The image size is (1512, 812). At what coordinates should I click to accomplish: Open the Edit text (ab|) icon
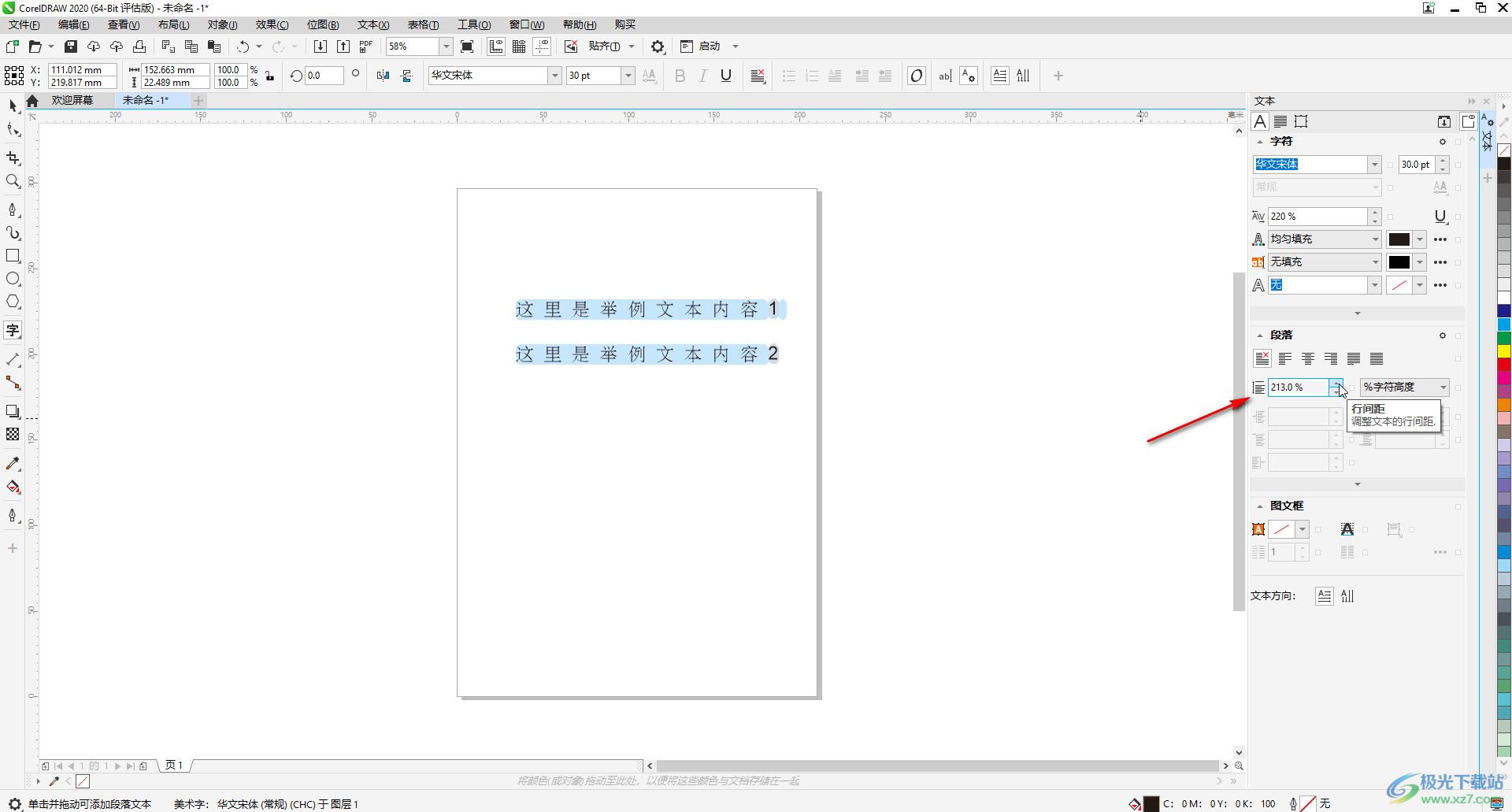pyautogui.click(x=945, y=76)
